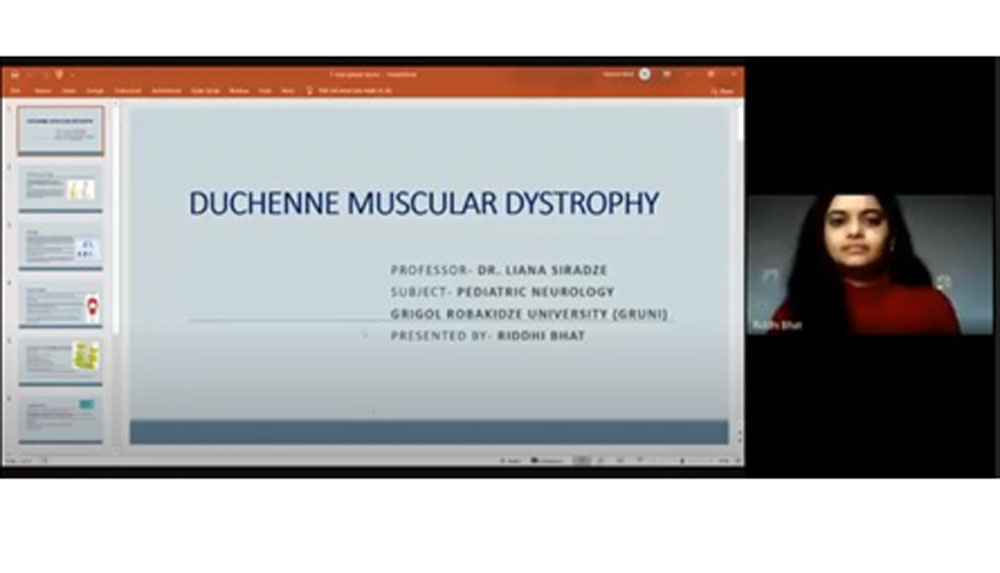Click the Duchenne Muscular Dystrophy title text

(x=424, y=203)
